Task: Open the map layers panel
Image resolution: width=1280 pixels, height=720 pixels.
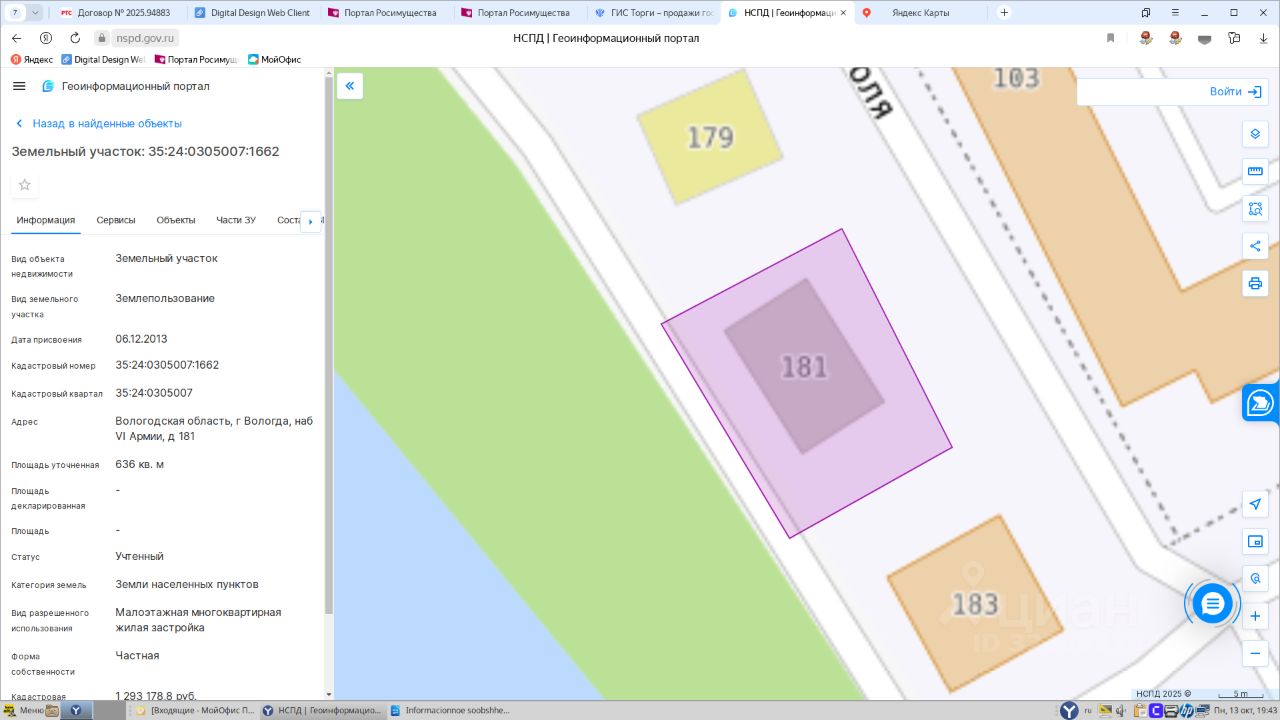Action: point(1255,134)
